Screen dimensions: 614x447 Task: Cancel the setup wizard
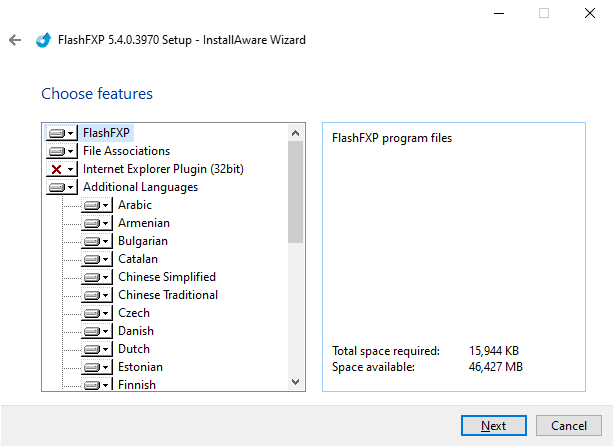click(x=569, y=425)
